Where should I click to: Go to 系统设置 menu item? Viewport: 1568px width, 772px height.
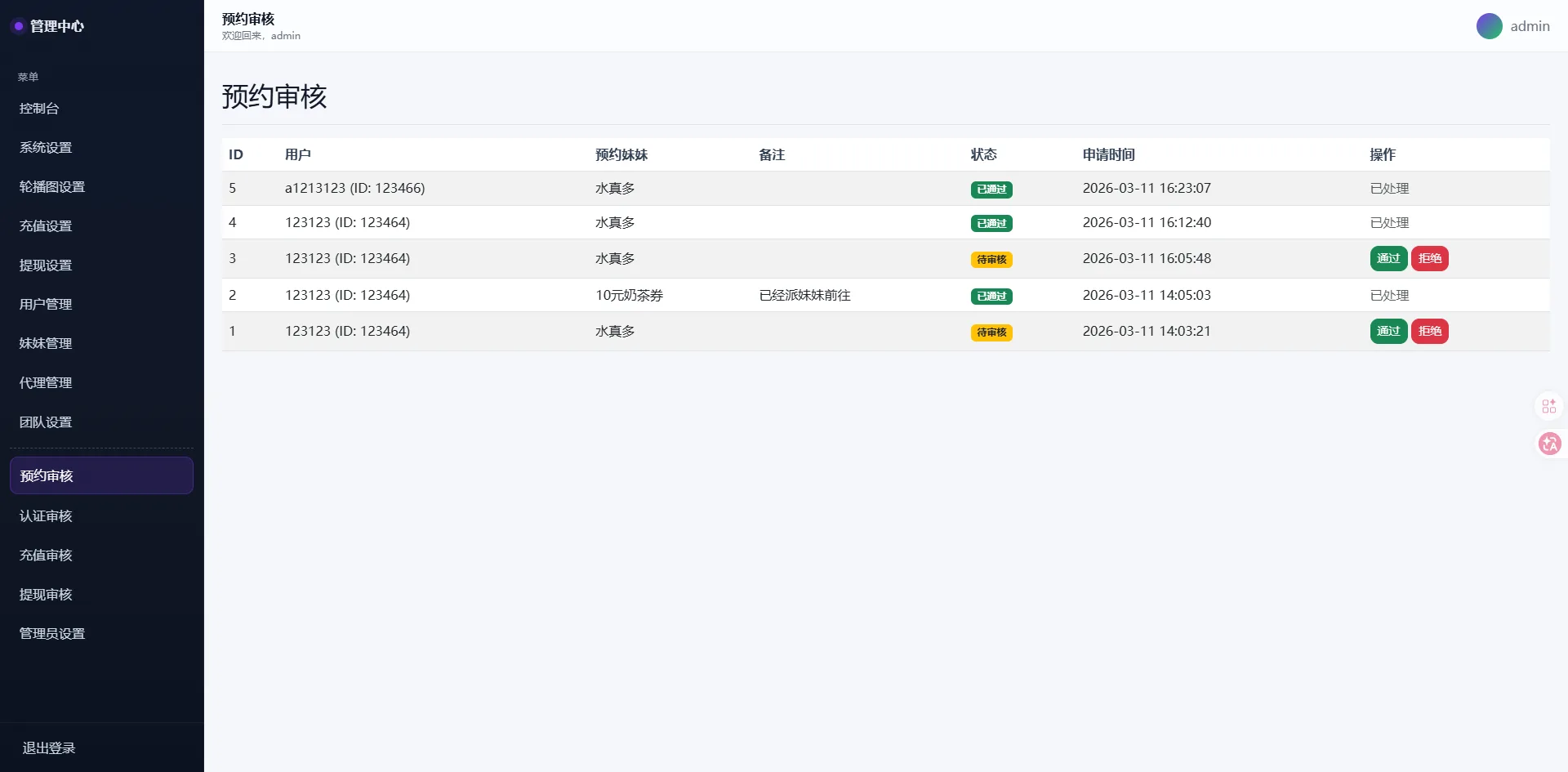point(46,148)
